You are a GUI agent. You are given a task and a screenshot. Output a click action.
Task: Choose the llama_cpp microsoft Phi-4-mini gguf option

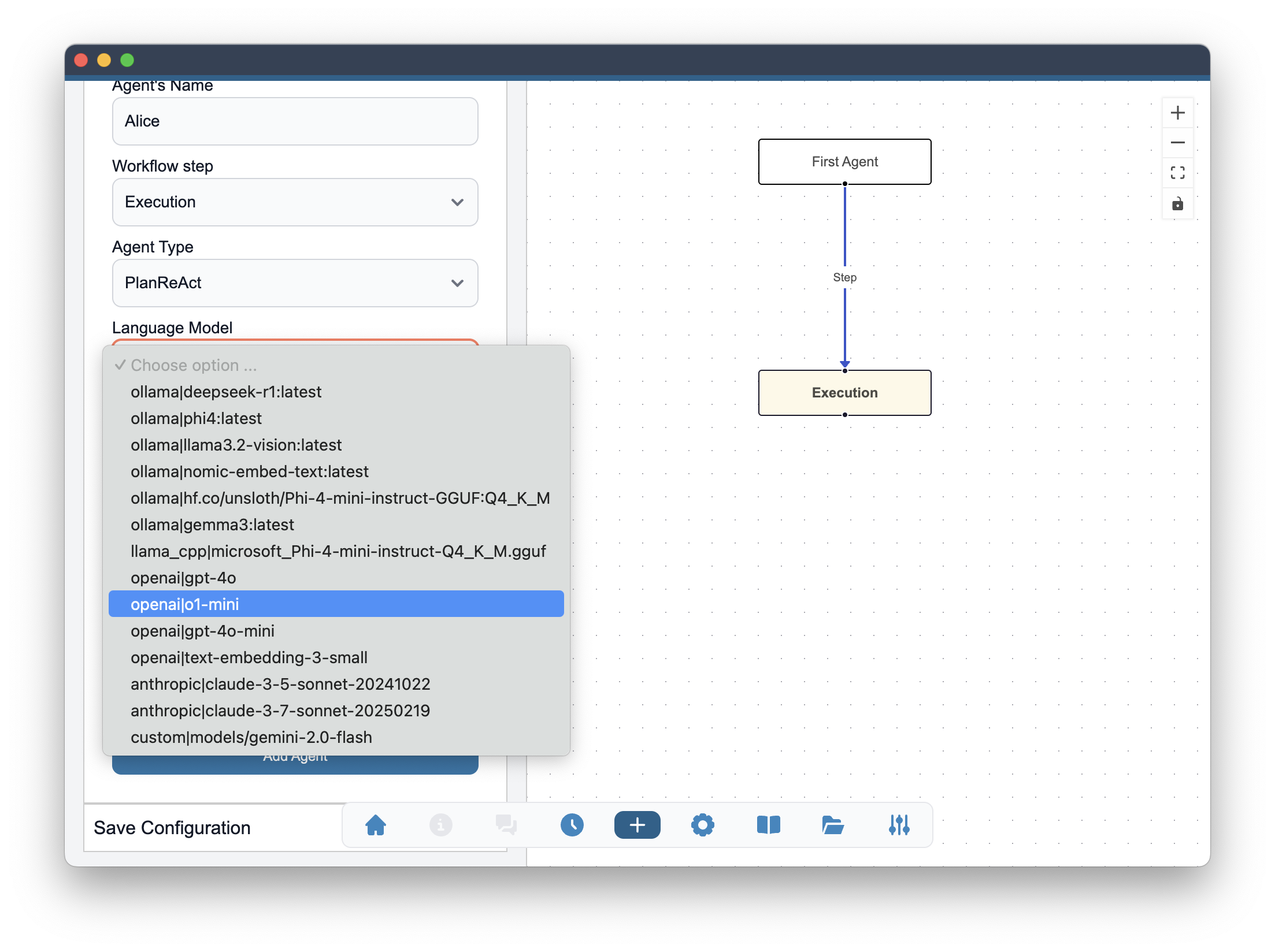click(x=336, y=552)
